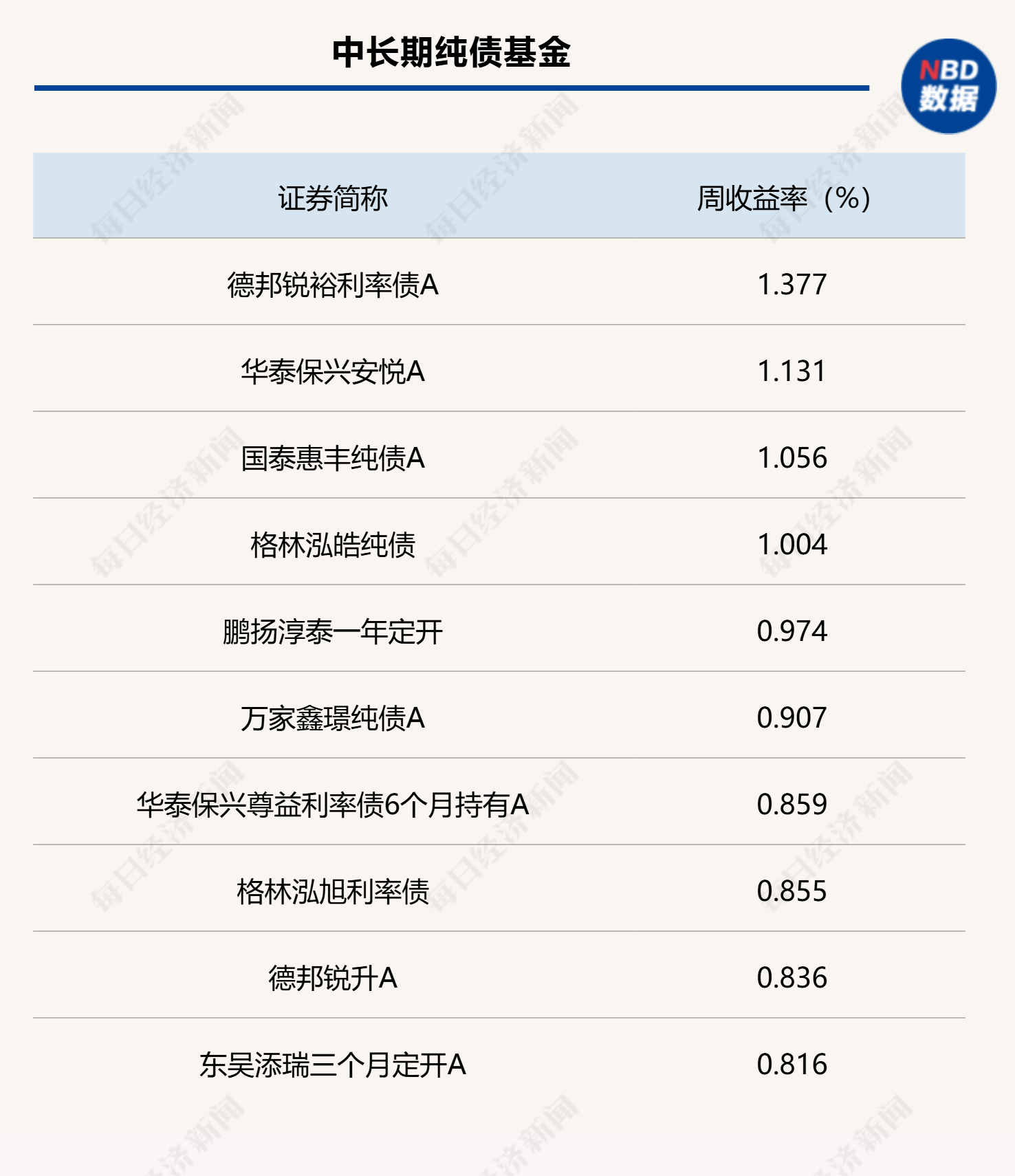Select the 0.859 return value
Screen dimensions: 1015x1176
[792, 805]
